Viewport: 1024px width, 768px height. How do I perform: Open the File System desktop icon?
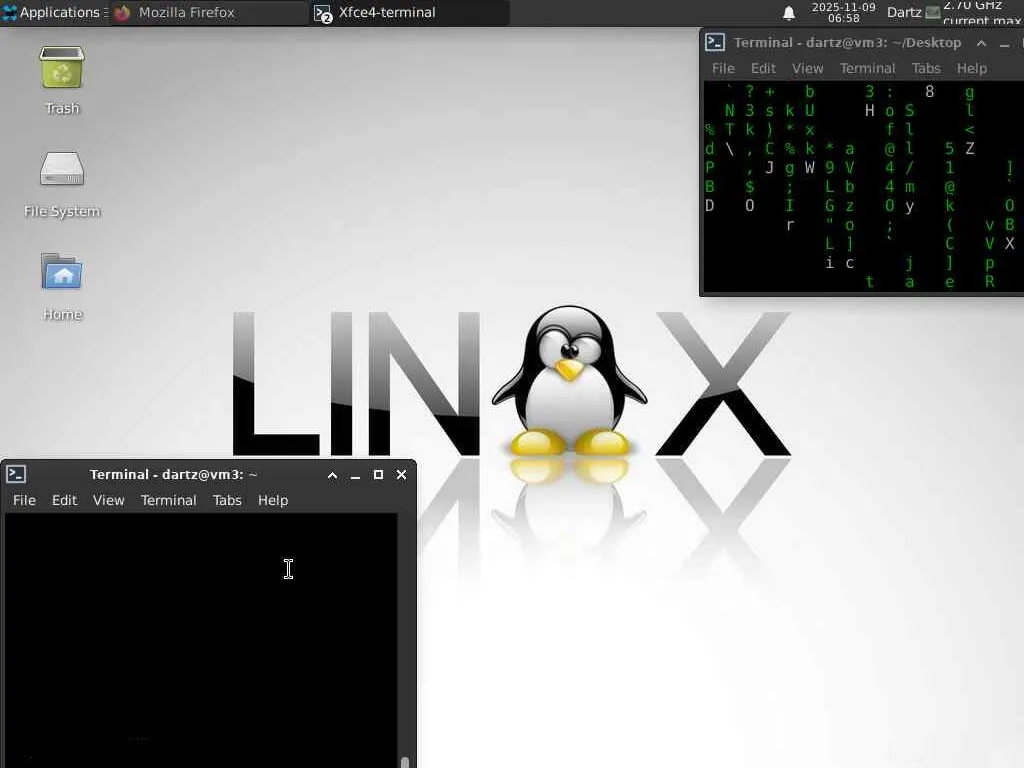pos(61,184)
